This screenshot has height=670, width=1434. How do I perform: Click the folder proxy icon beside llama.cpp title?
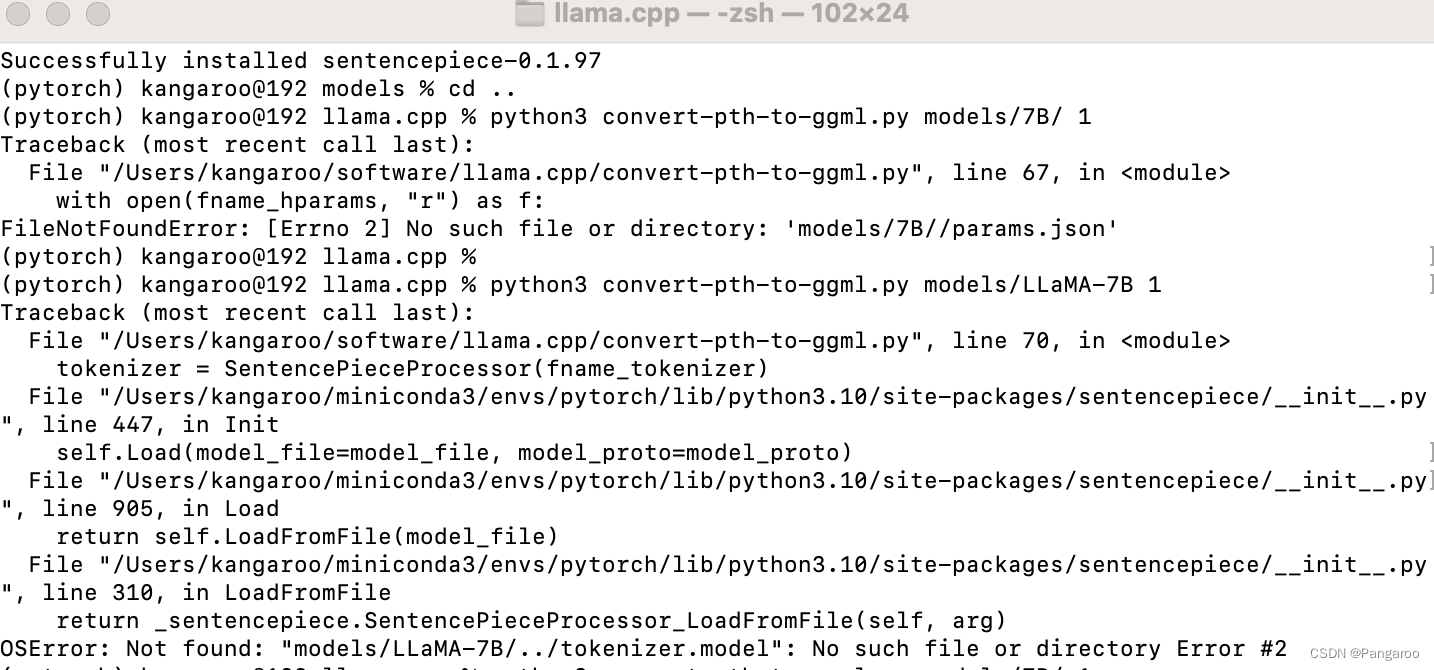point(528,15)
